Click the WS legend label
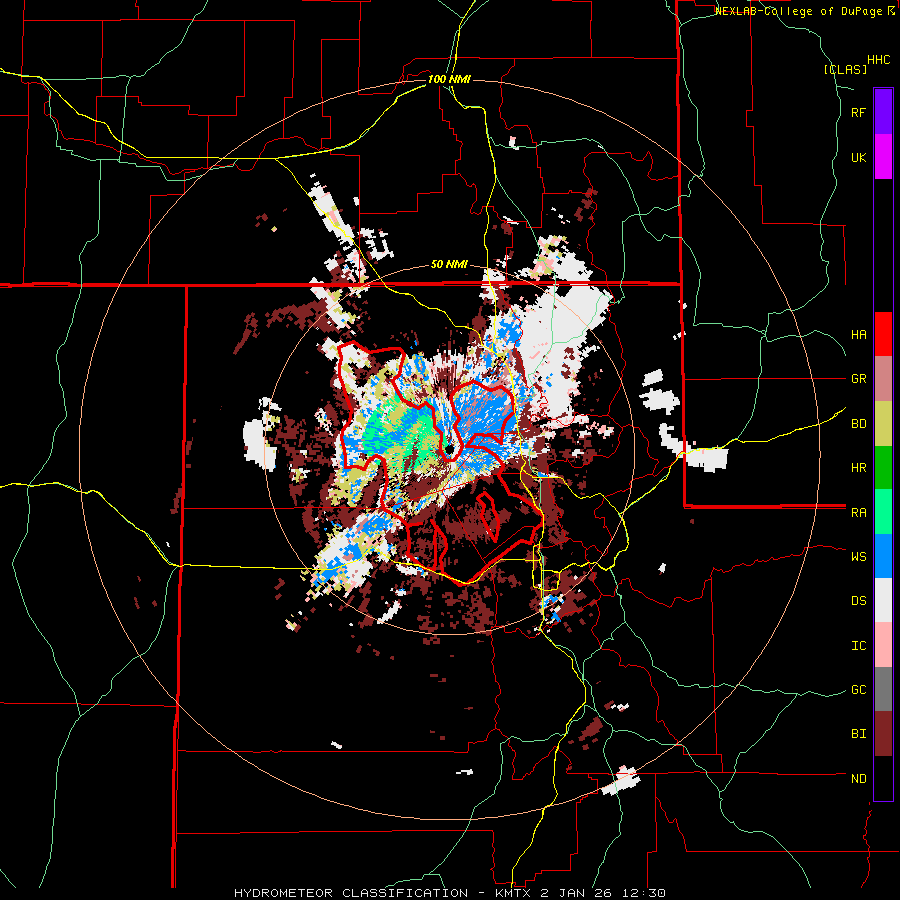The width and height of the screenshot is (900, 900). (x=858, y=557)
